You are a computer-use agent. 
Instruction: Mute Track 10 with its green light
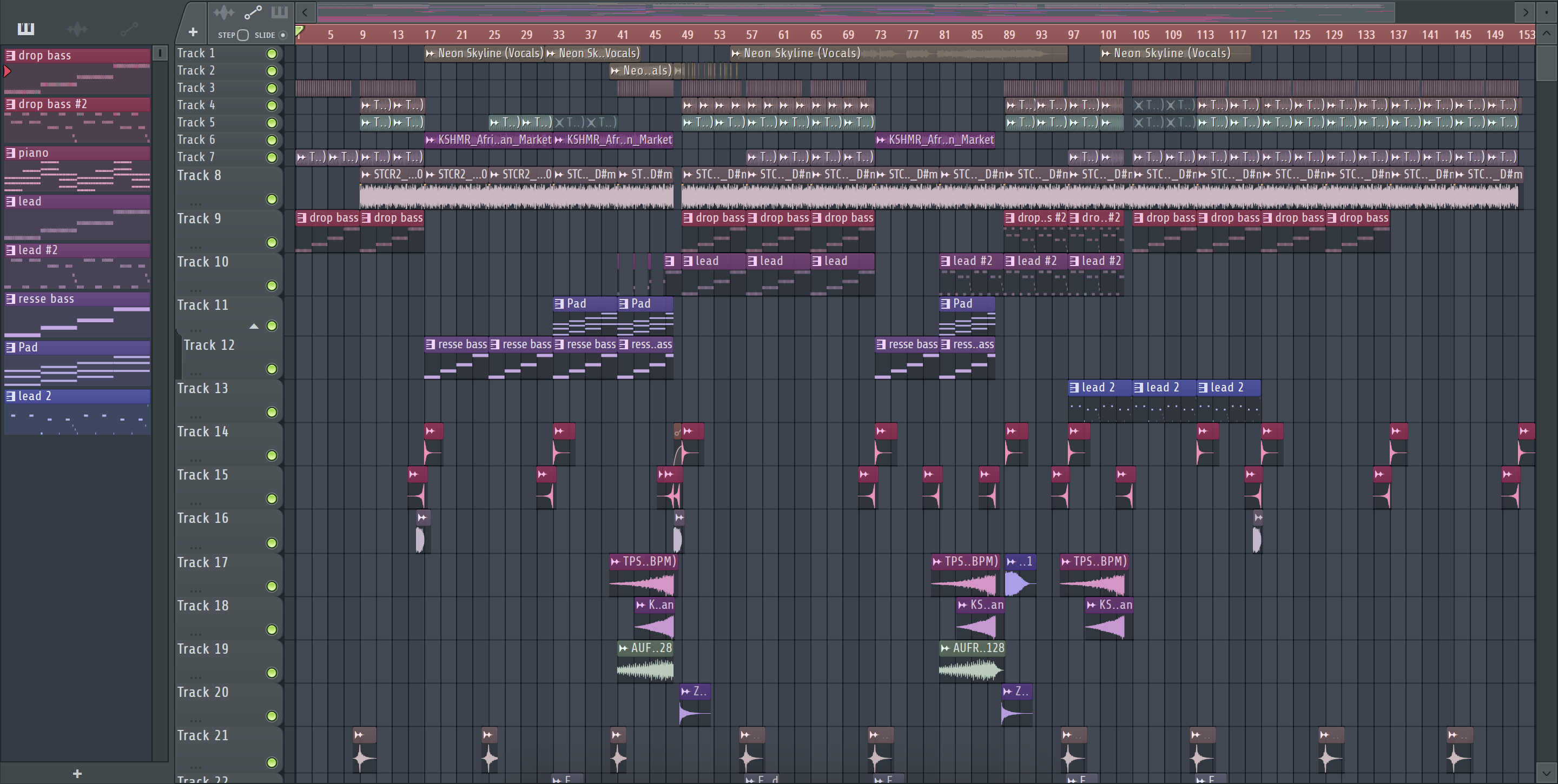point(272,286)
